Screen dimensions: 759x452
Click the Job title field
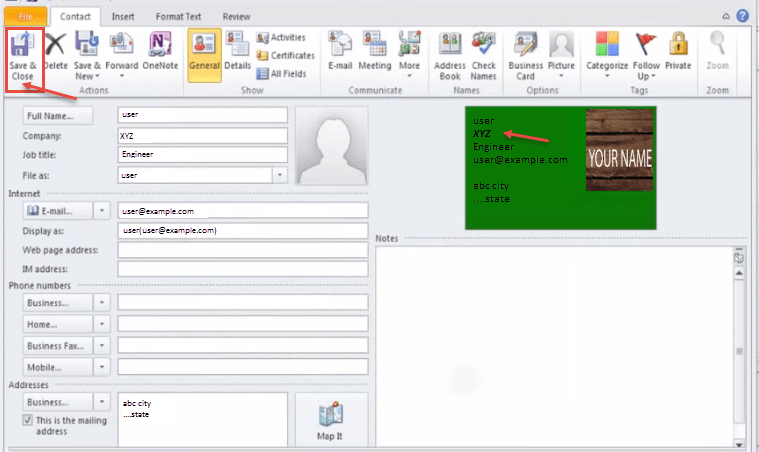pyautogui.click(x=202, y=154)
